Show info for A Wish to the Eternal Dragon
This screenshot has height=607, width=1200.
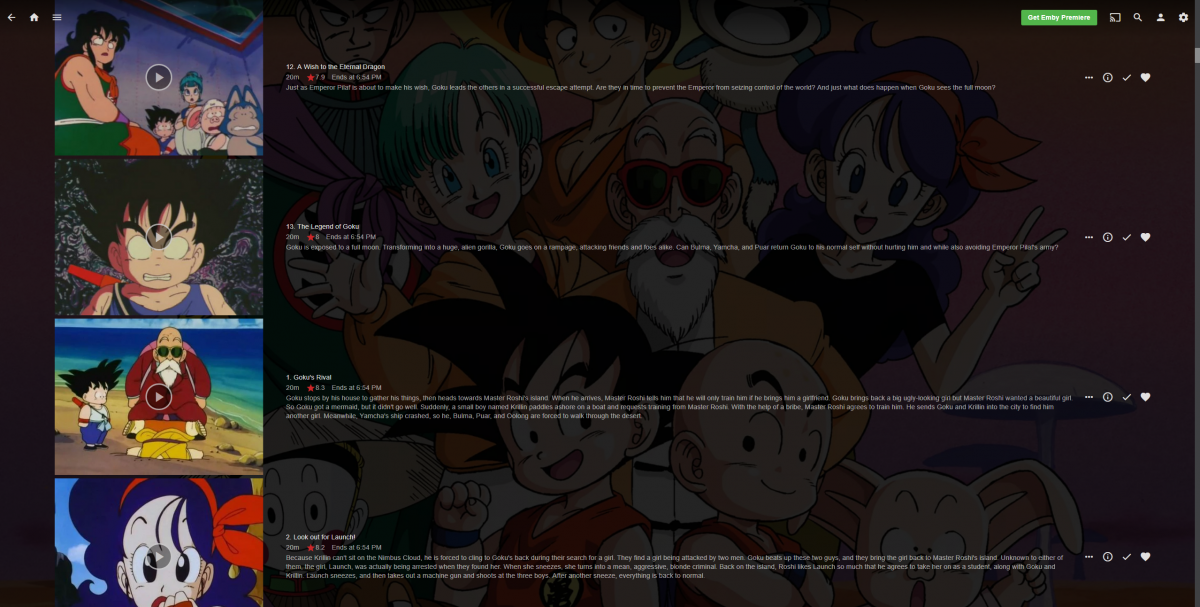[x=1107, y=77]
